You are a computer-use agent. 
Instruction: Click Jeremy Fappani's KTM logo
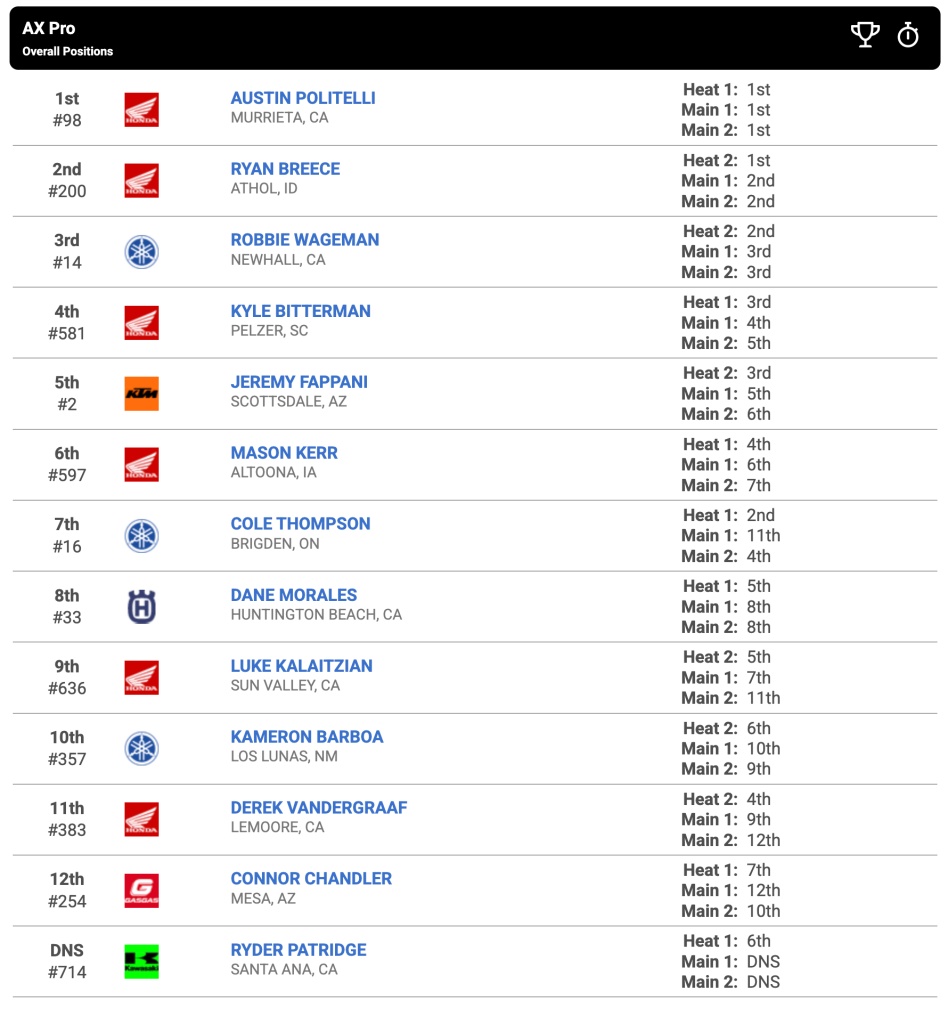tap(142, 394)
